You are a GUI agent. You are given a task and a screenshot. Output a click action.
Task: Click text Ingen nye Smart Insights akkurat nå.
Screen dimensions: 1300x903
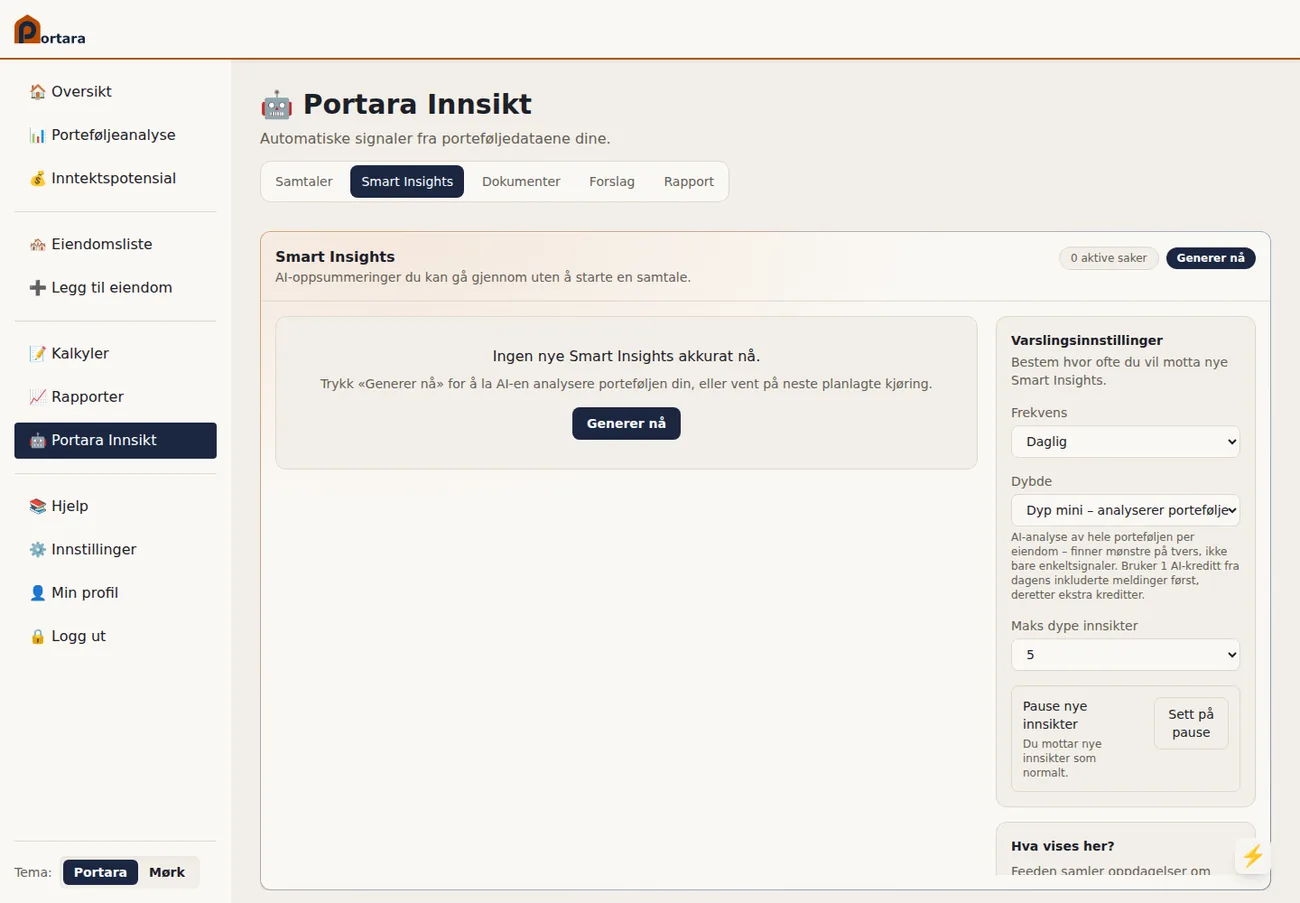click(626, 356)
